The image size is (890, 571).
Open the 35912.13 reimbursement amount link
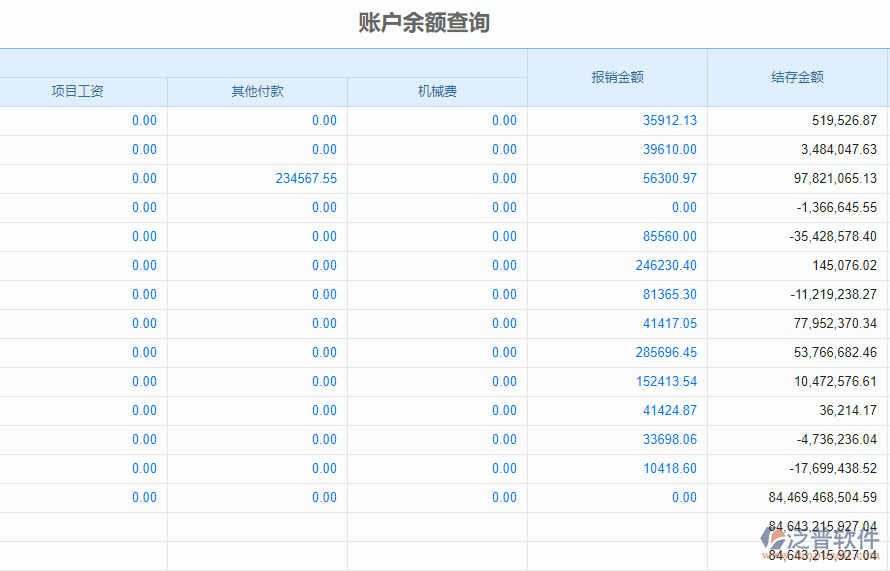point(669,121)
